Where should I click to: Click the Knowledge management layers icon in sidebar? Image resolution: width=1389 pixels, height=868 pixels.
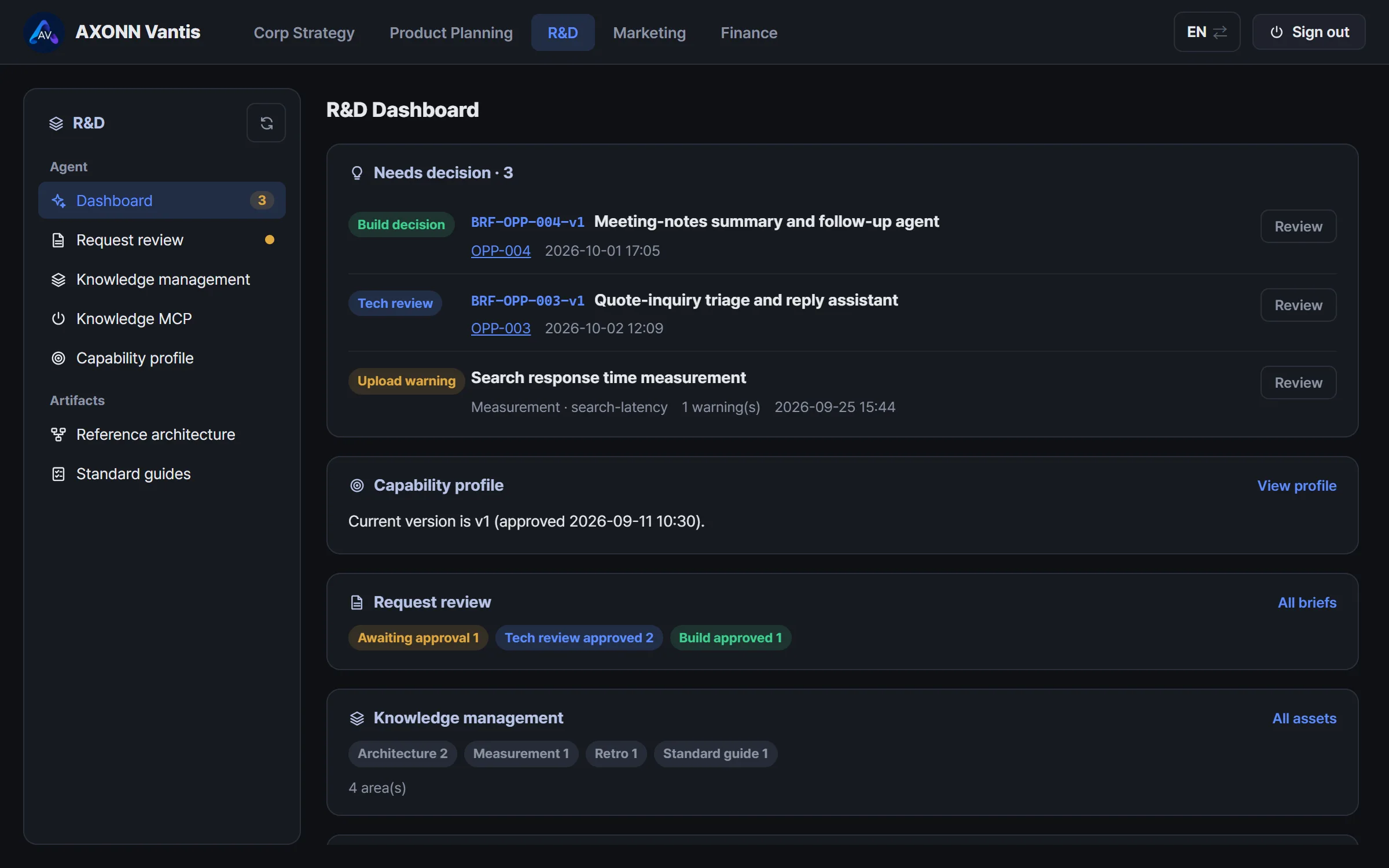tap(58, 279)
